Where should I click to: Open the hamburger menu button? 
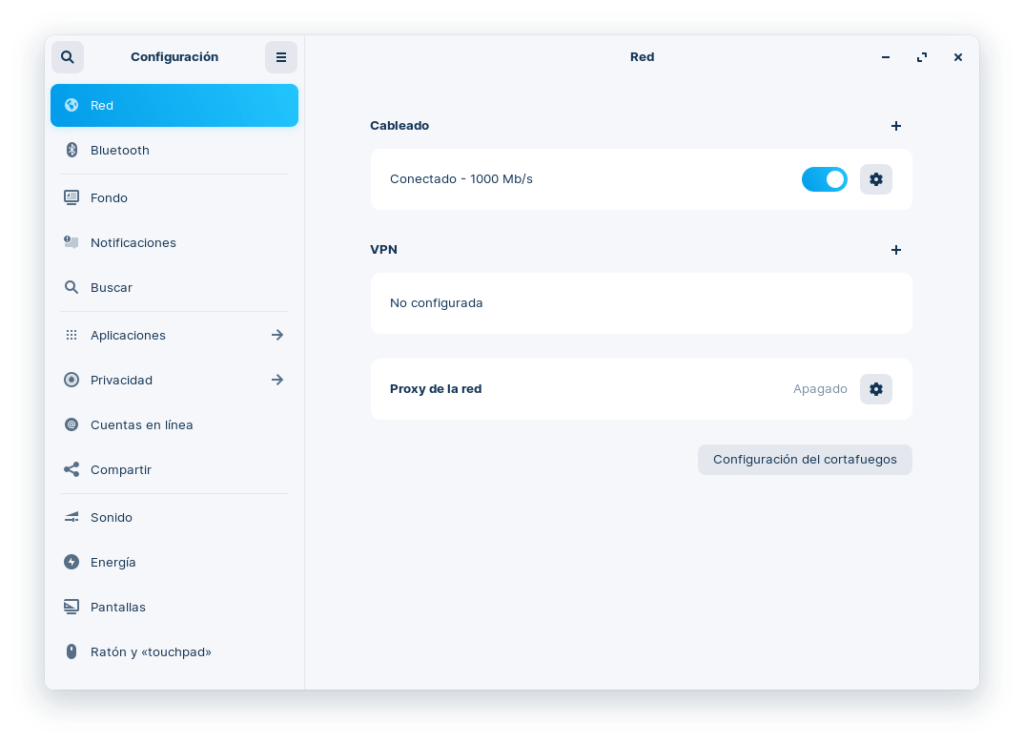pos(281,57)
